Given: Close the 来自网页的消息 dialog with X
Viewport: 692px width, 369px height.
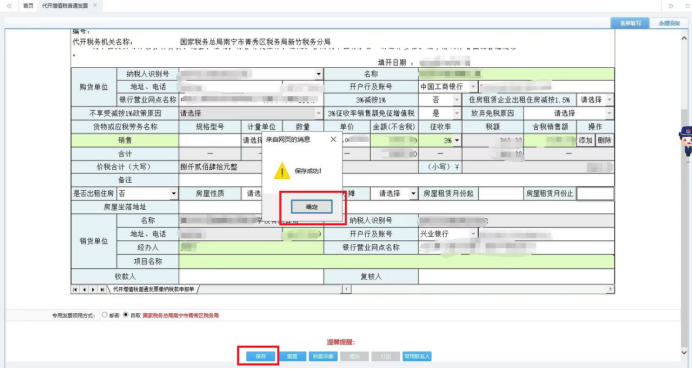Looking at the screenshot, I should click(x=333, y=139).
